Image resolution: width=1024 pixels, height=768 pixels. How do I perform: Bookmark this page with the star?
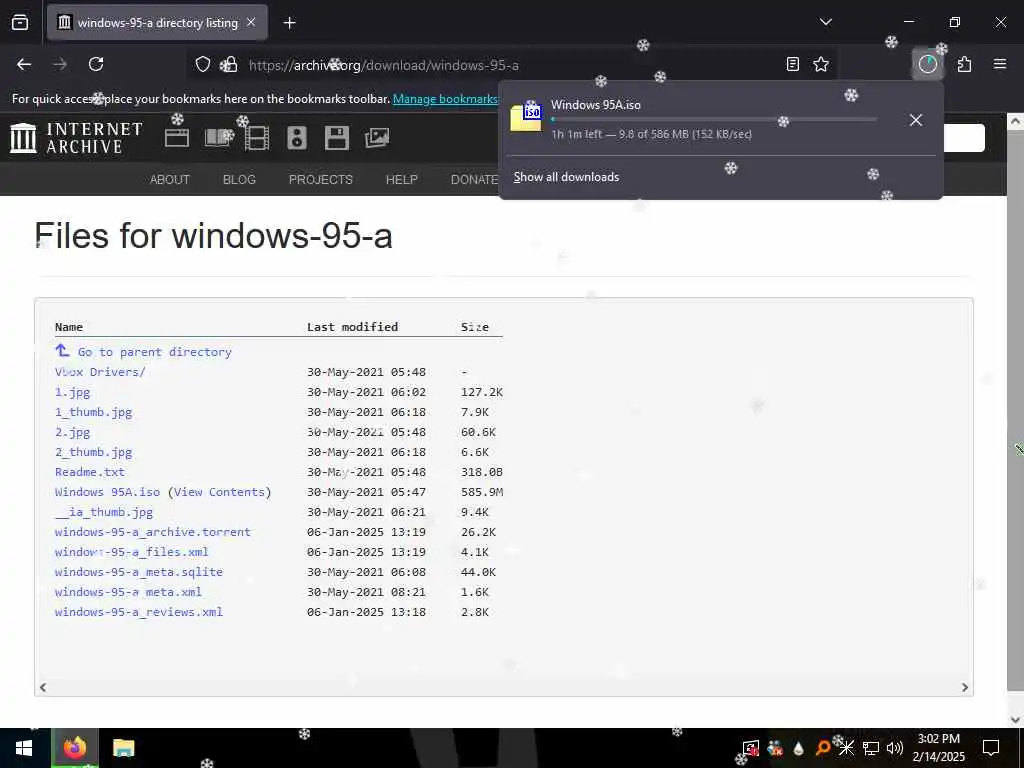[x=821, y=64]
